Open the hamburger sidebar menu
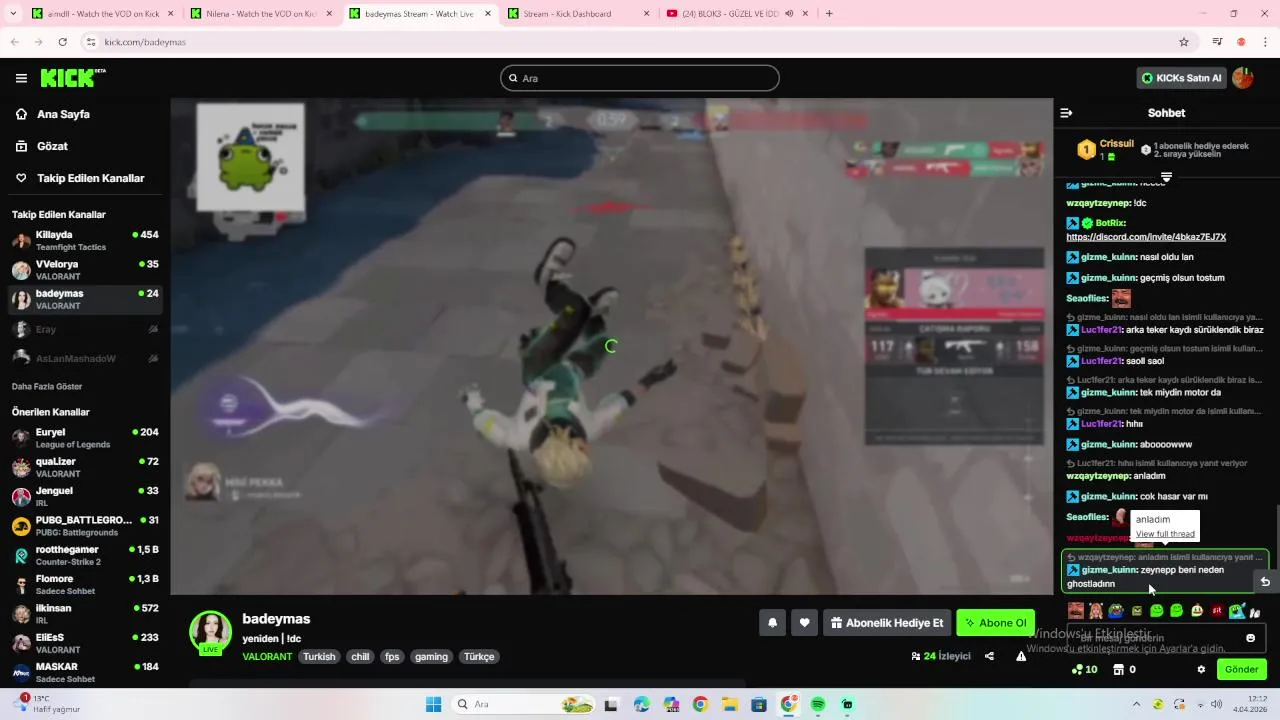1280x720 pixels. (x=21, y=78)
